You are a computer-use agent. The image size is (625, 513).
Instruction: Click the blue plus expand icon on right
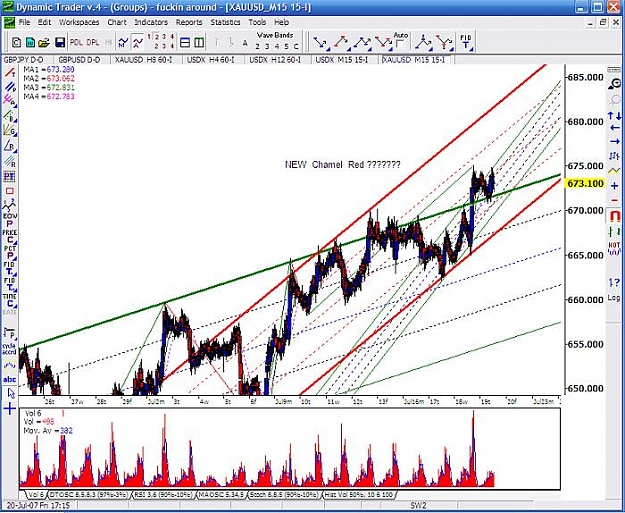614,186
